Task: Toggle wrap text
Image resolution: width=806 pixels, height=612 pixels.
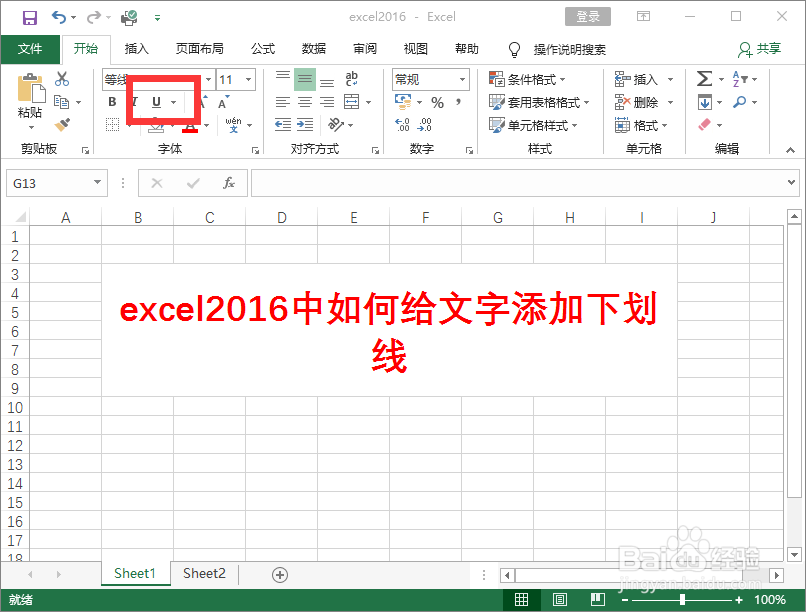Action: [x=352, y=79]
